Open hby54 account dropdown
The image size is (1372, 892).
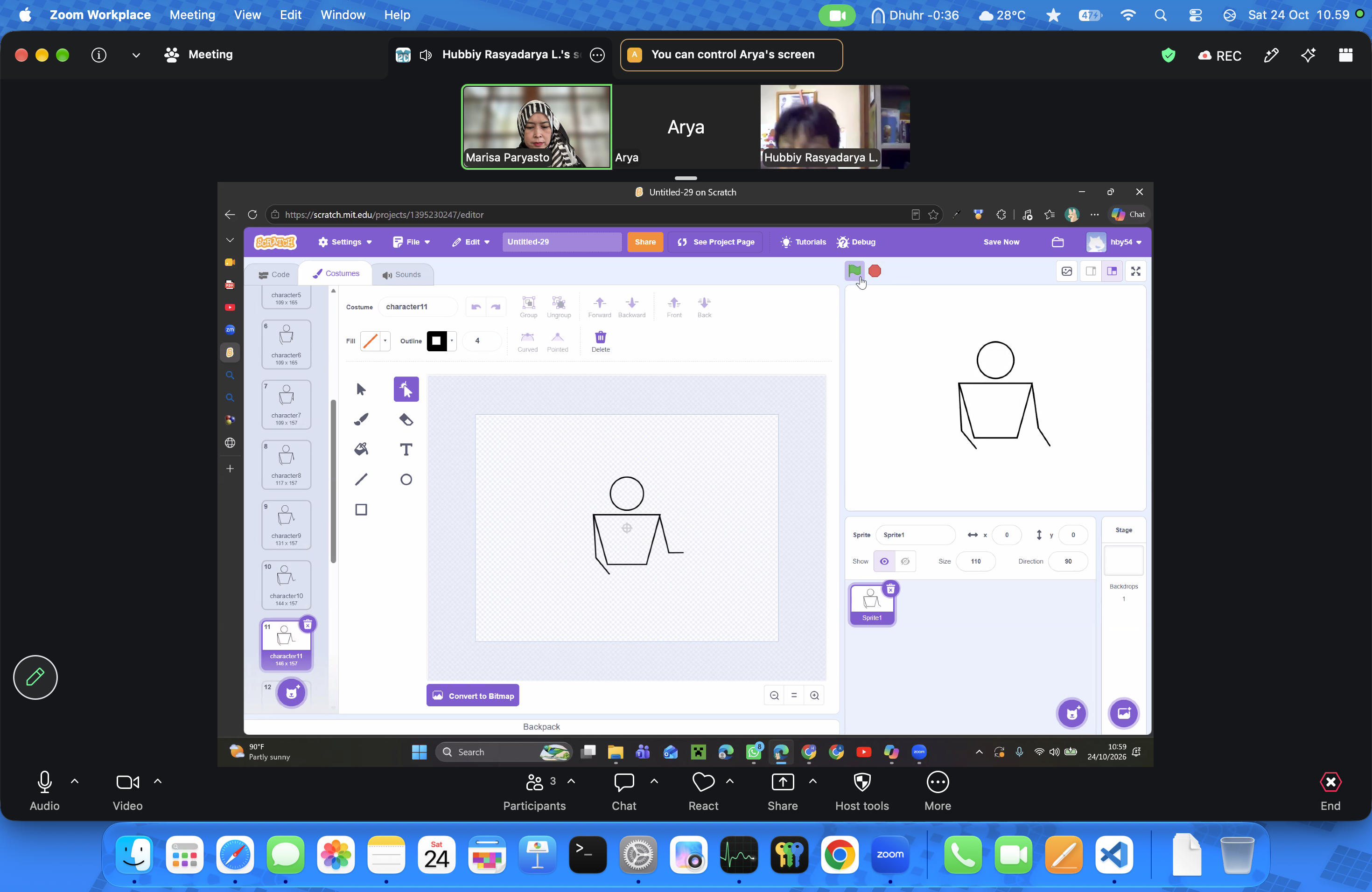tap(1114, 242)
